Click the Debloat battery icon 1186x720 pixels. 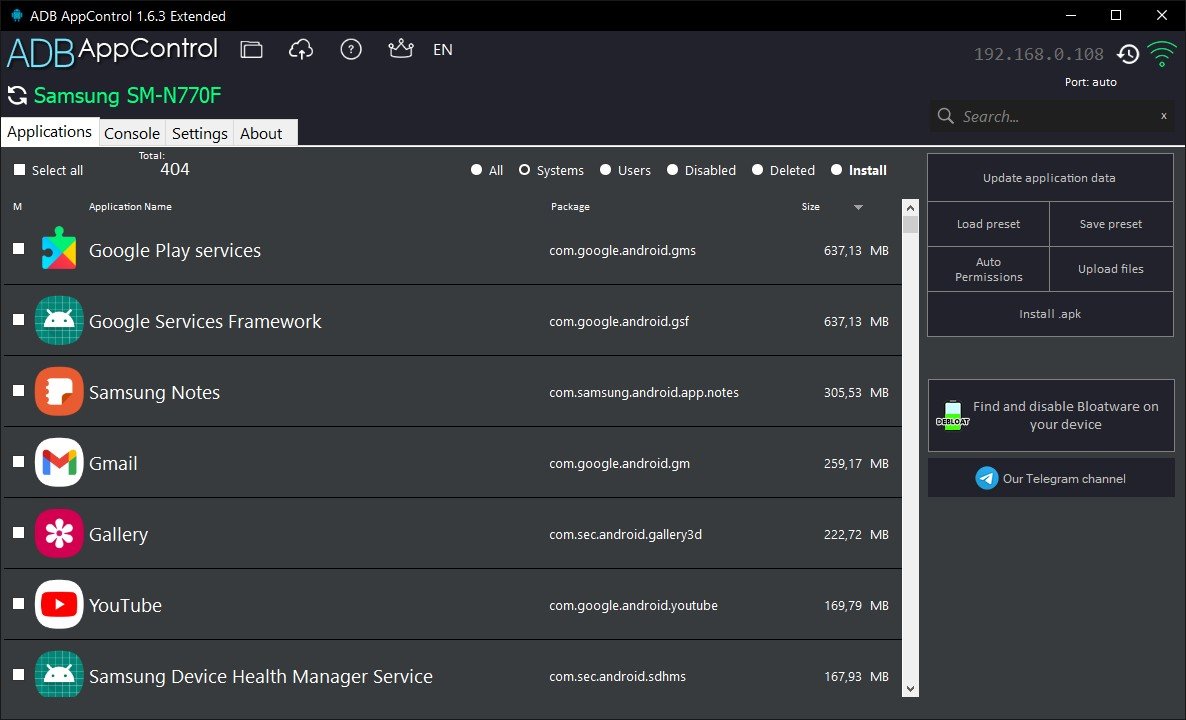[953, 415]
